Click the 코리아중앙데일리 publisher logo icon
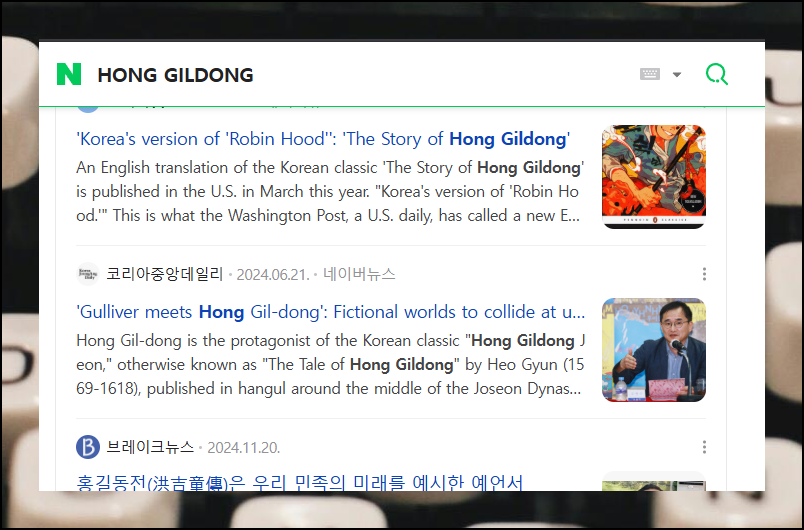The width and height of the screenshot is (804, 530). coord(88,274)
